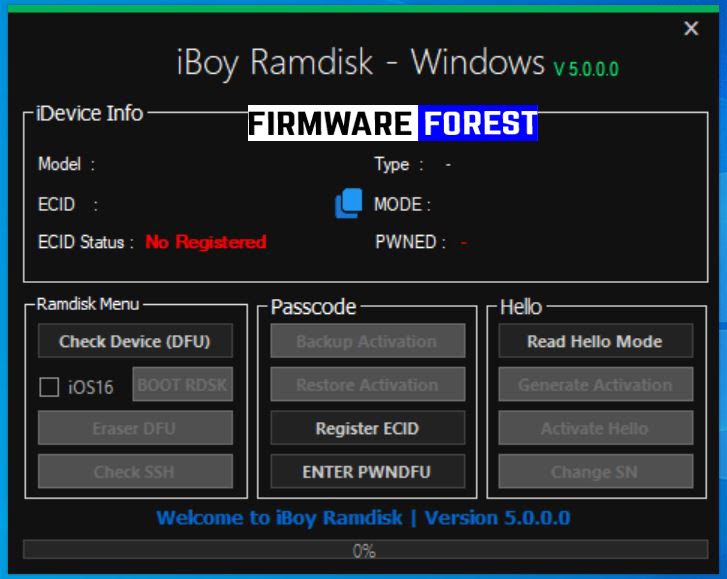The image size is (727, 579).
Task: Click the Activate Hello button
Action: click(596, 428)
